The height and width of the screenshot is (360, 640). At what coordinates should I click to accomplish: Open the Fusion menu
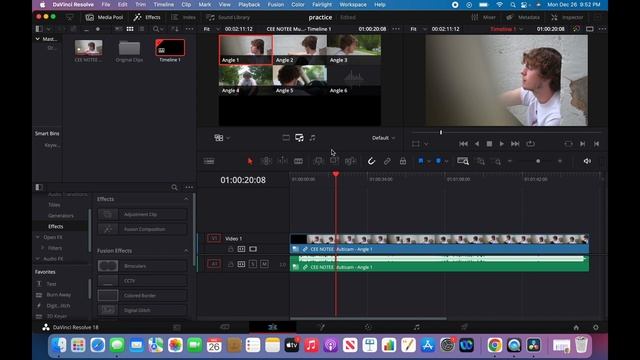click(276, 4)
